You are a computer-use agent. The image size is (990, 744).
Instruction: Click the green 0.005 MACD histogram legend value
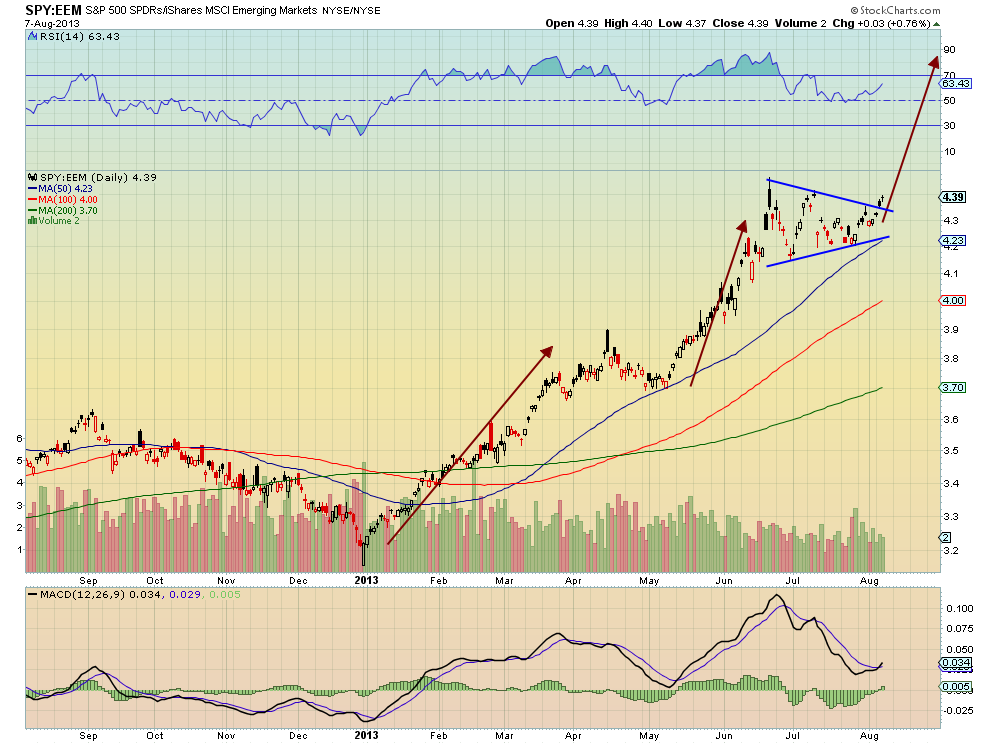[225, 595]
